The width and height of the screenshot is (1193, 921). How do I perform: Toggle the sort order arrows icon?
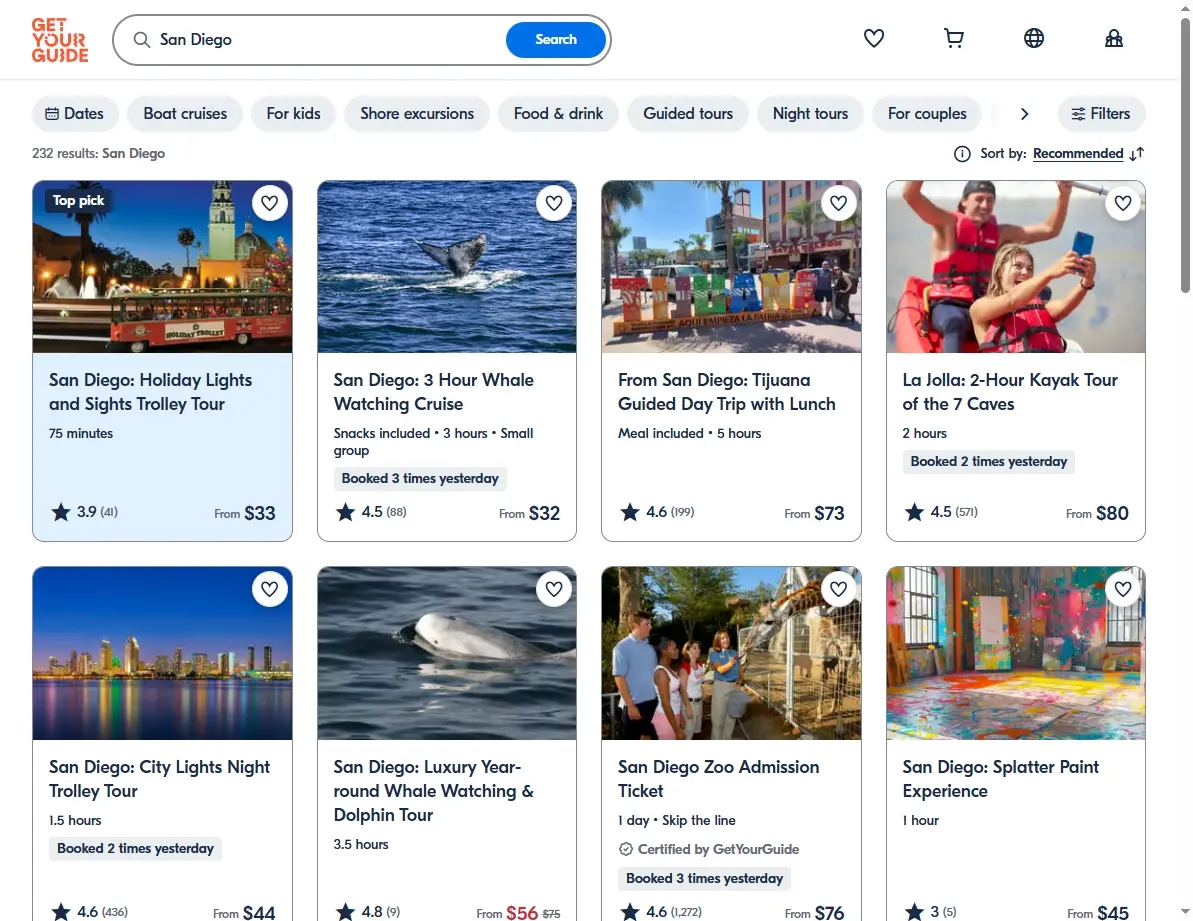coord(1137,154)
